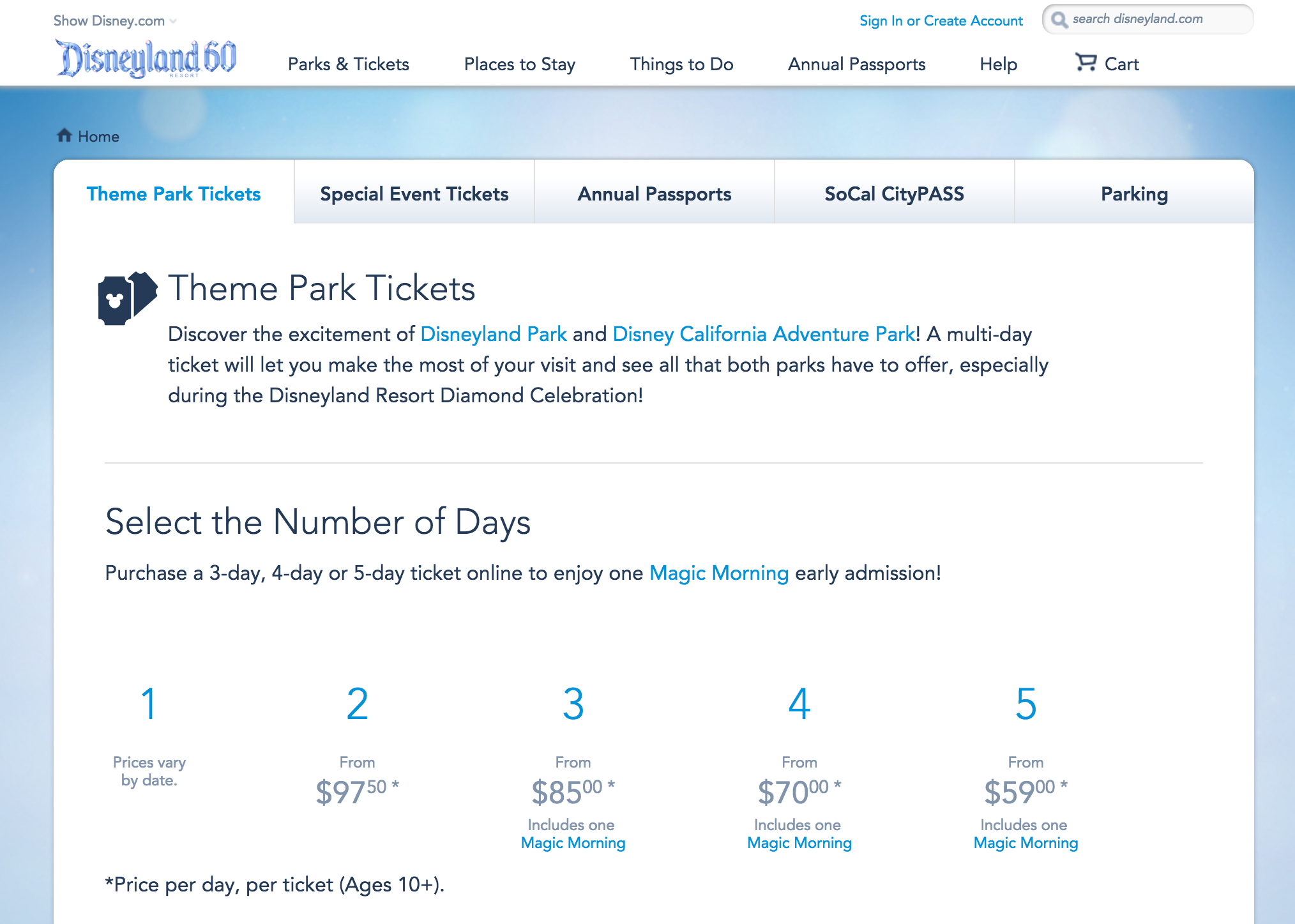Click the shopping cart icon

[x=1086, y=62]
